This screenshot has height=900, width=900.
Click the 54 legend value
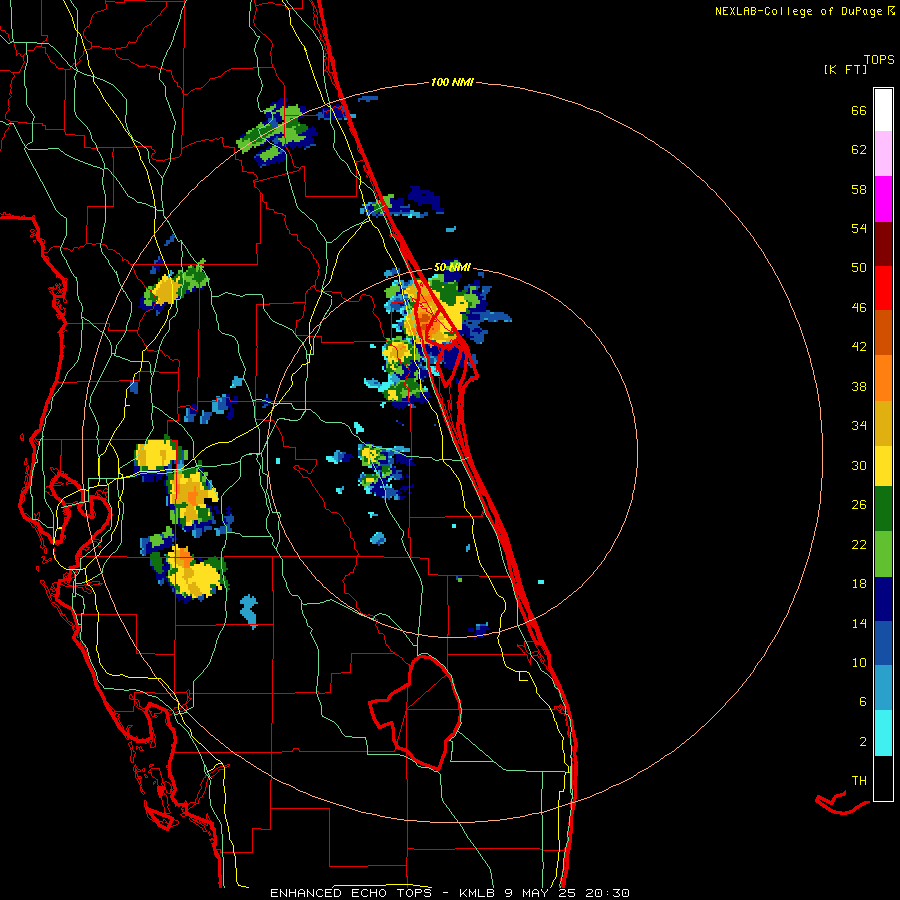coord(859,228)
